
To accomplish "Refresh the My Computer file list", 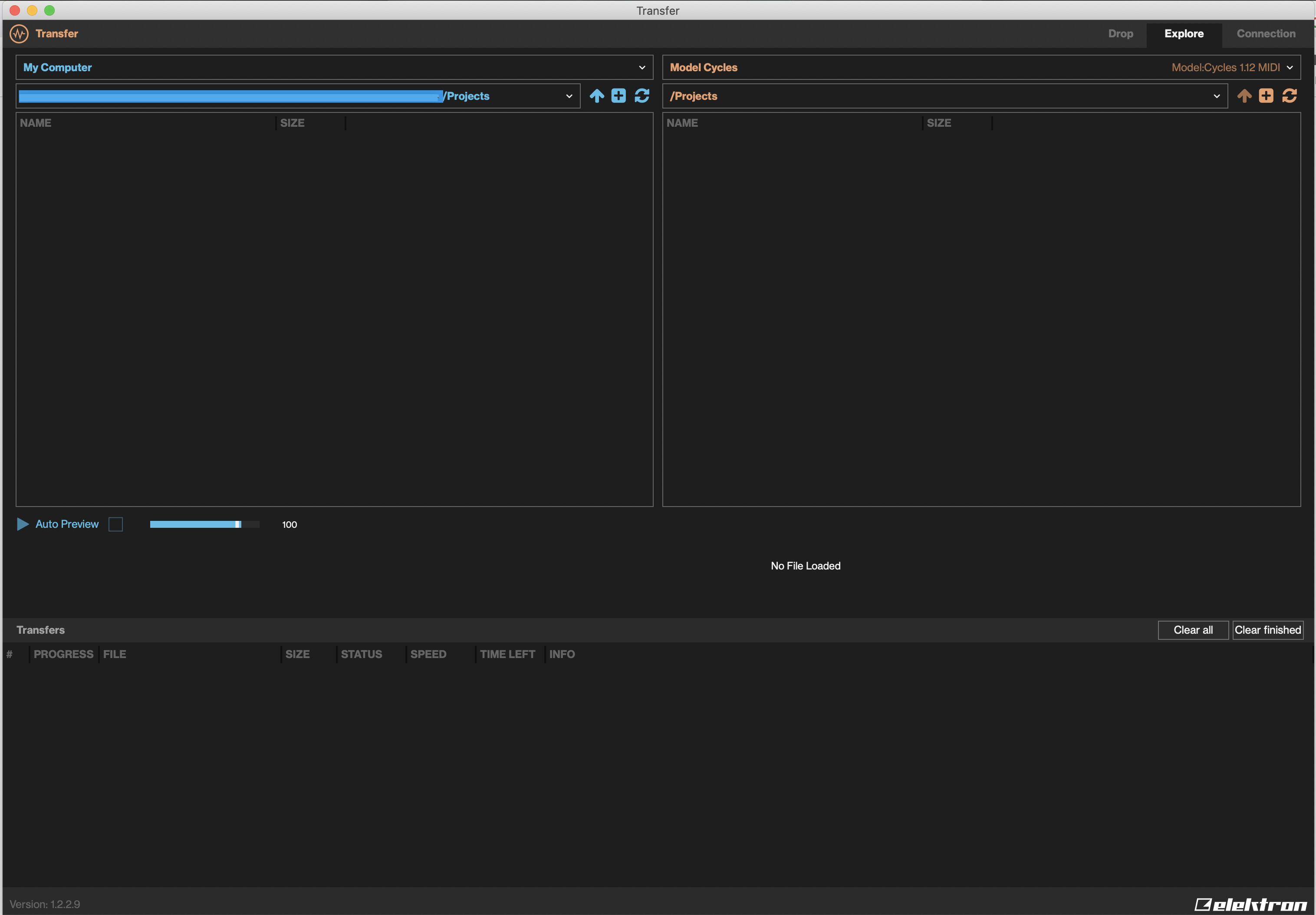I will pos(642,96).
